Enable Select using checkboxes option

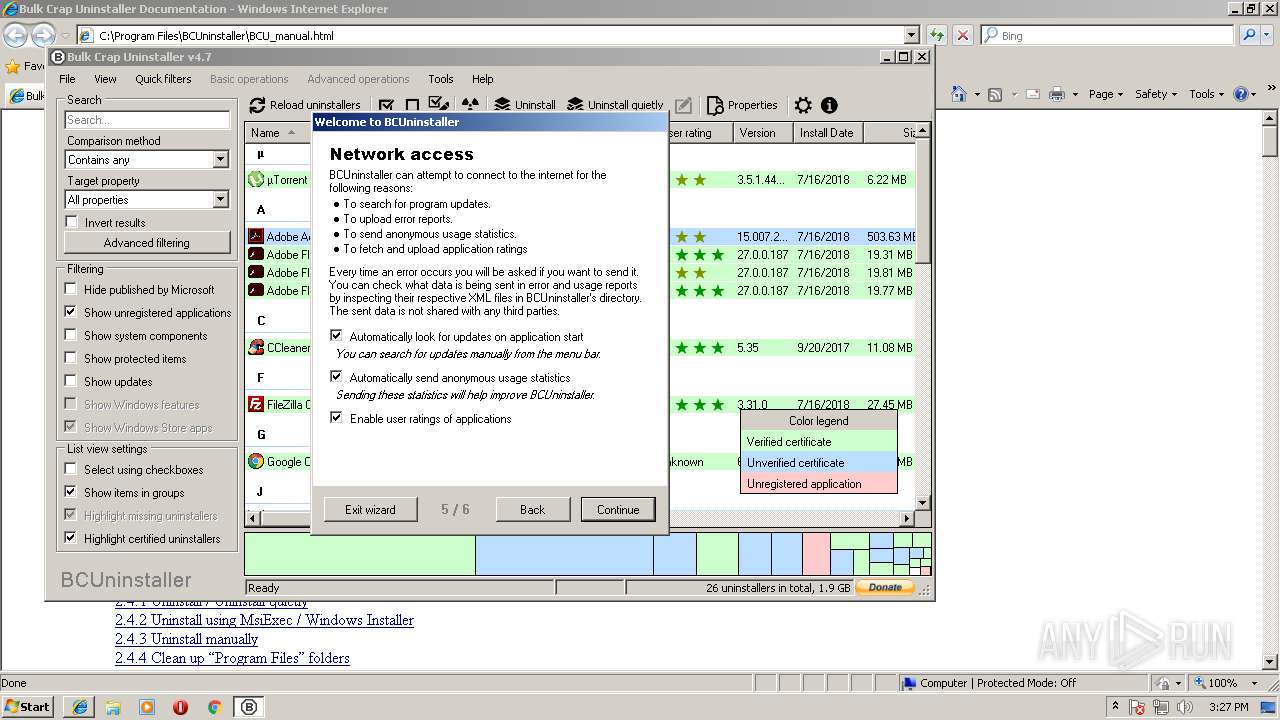[x=71, y=469]
